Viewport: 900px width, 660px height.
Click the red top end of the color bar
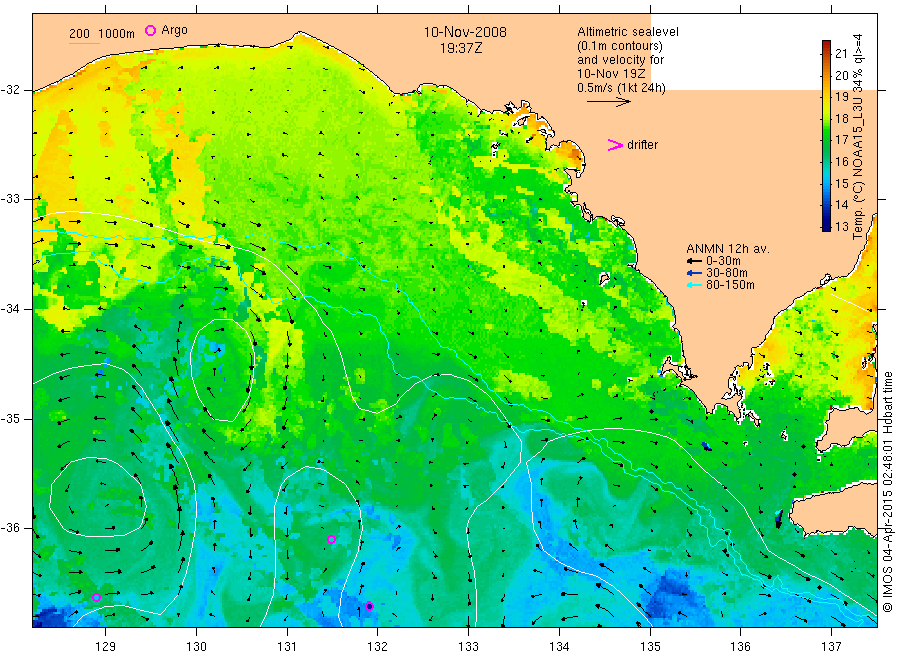coord(826,44)
